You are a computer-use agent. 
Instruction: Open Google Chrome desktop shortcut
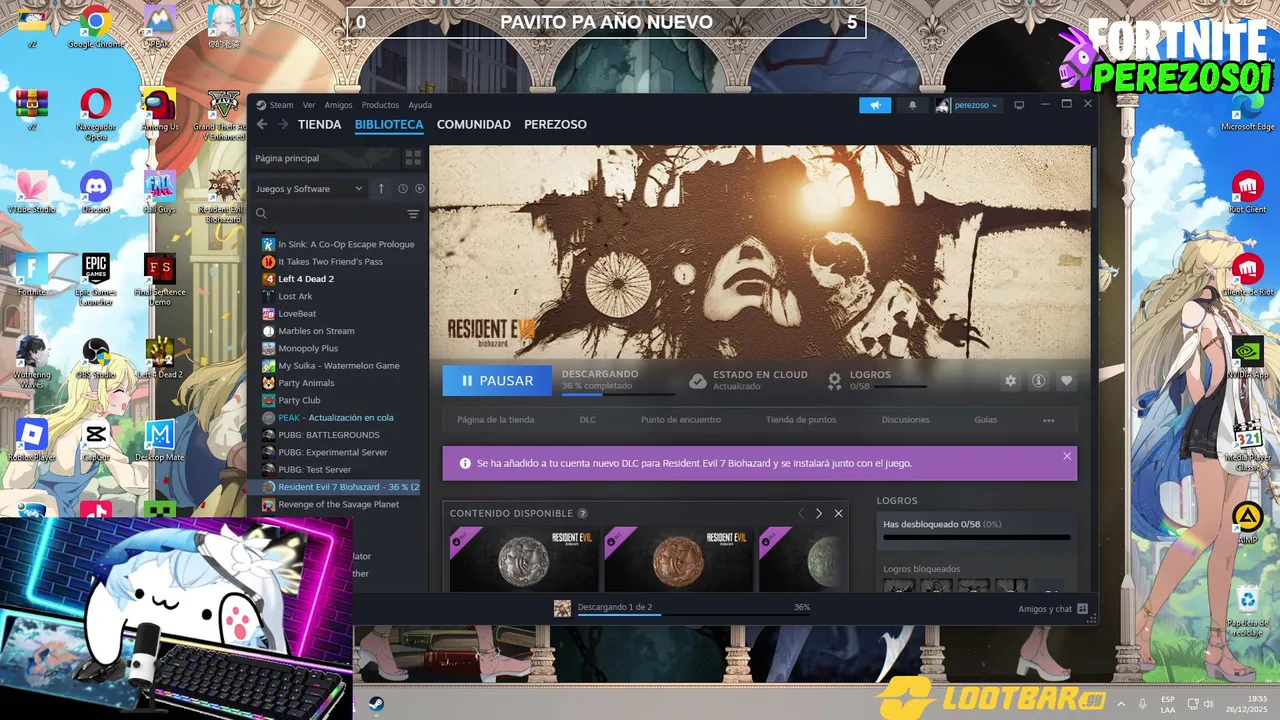[x=95, y=26]
